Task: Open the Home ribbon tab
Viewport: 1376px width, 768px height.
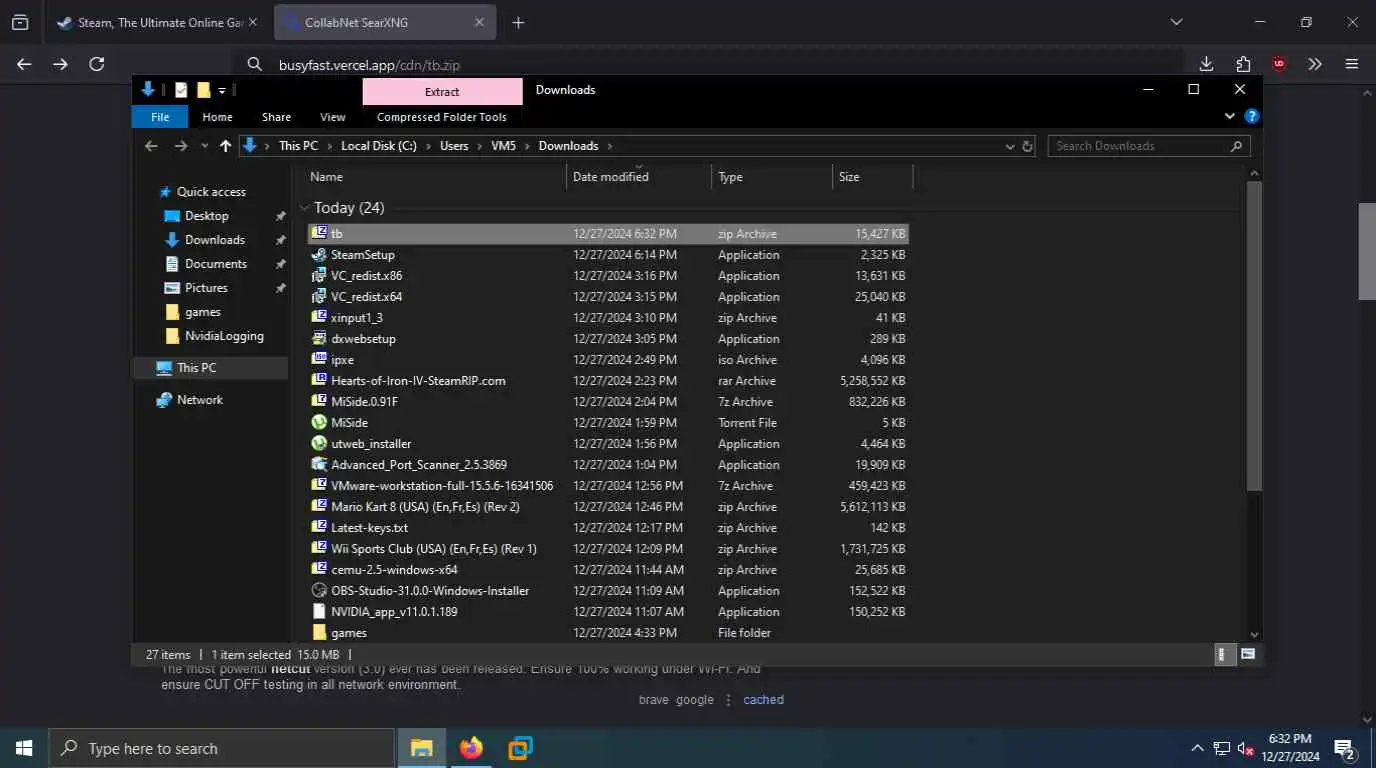Action: pos(217,117)
